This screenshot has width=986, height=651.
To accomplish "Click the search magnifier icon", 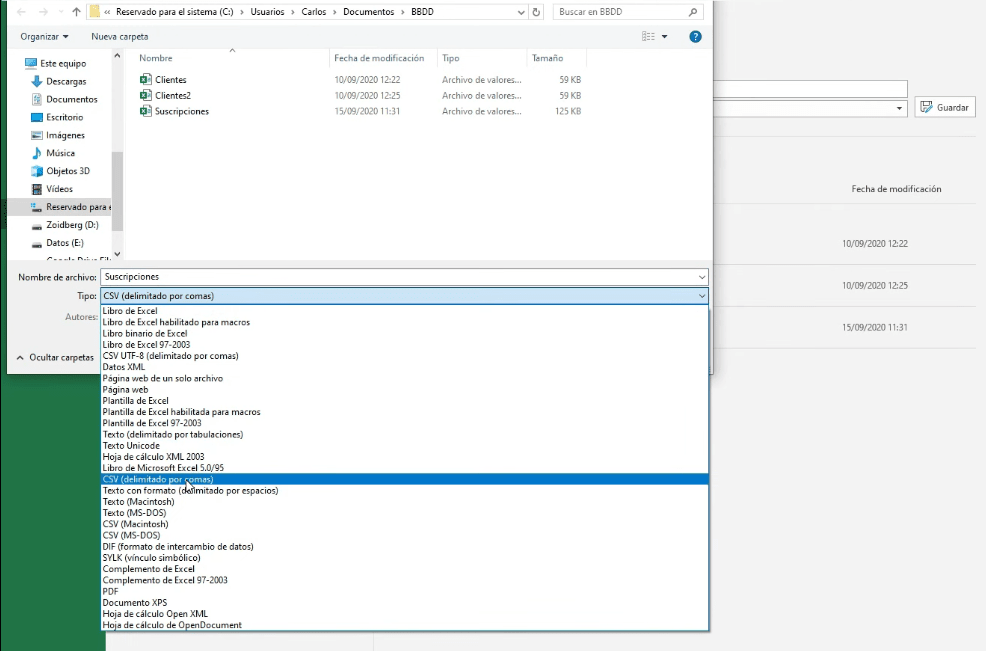I will 692,12.
